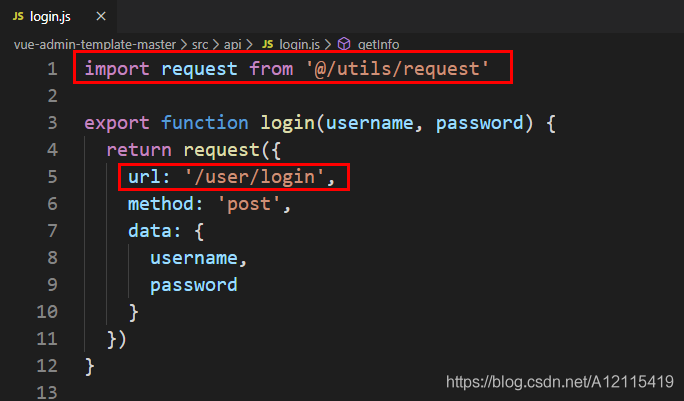Click login.js in the breadcrumb path
Image resolution: width=684 pixels, height=401 pixels.
point(299,45)
